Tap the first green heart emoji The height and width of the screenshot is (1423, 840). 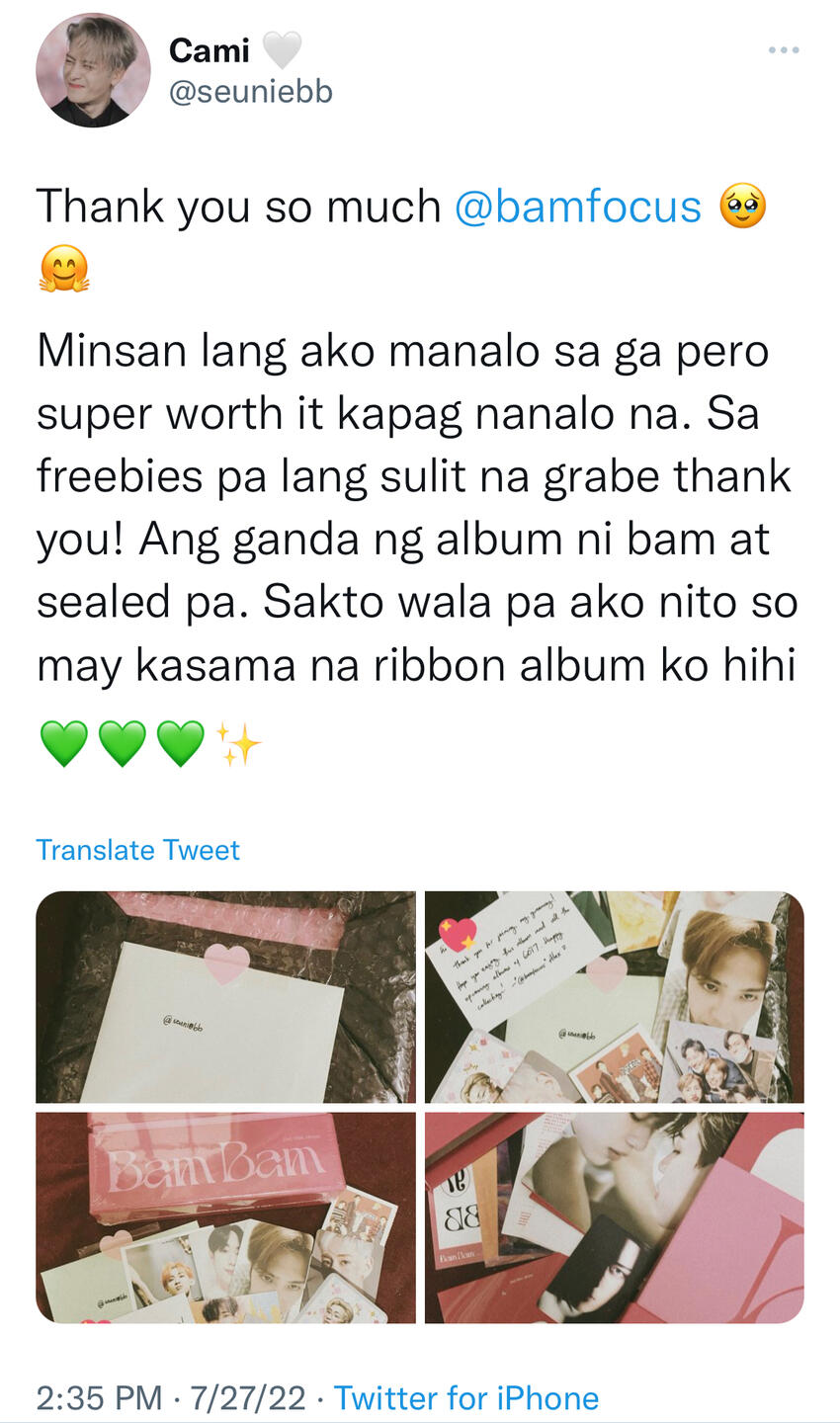tap(64, 743)
